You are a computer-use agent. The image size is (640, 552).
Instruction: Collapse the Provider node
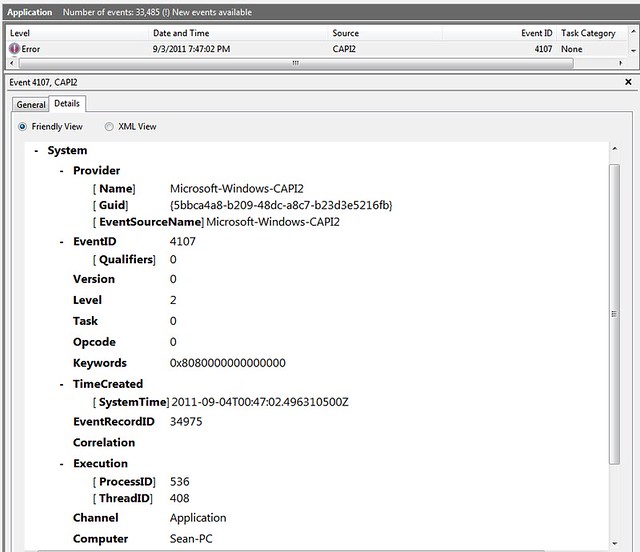pos(62,171)
